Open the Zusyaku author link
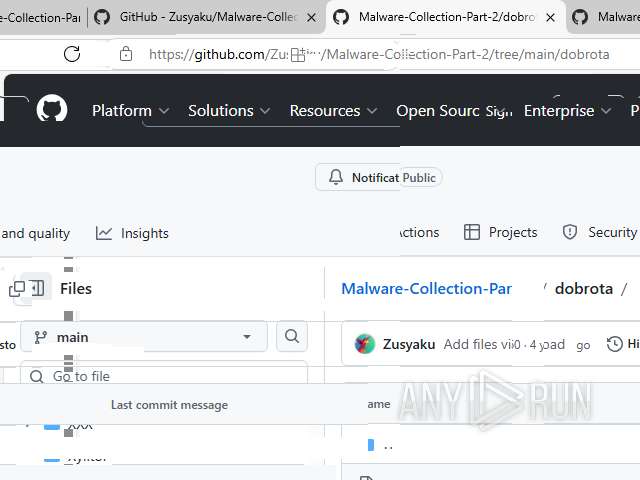Screen dimensions: 640x480 point(409,344)
